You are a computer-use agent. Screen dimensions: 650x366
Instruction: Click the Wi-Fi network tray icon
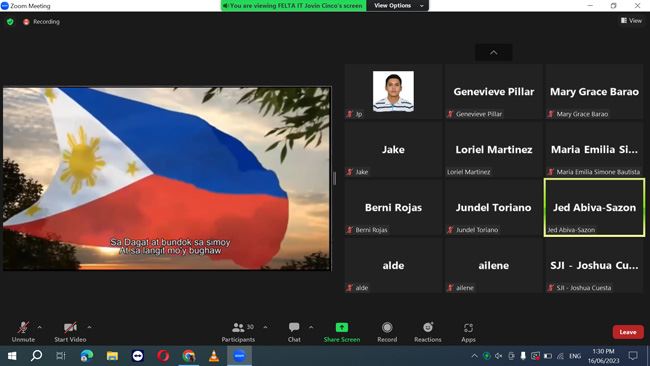point(560,356)
